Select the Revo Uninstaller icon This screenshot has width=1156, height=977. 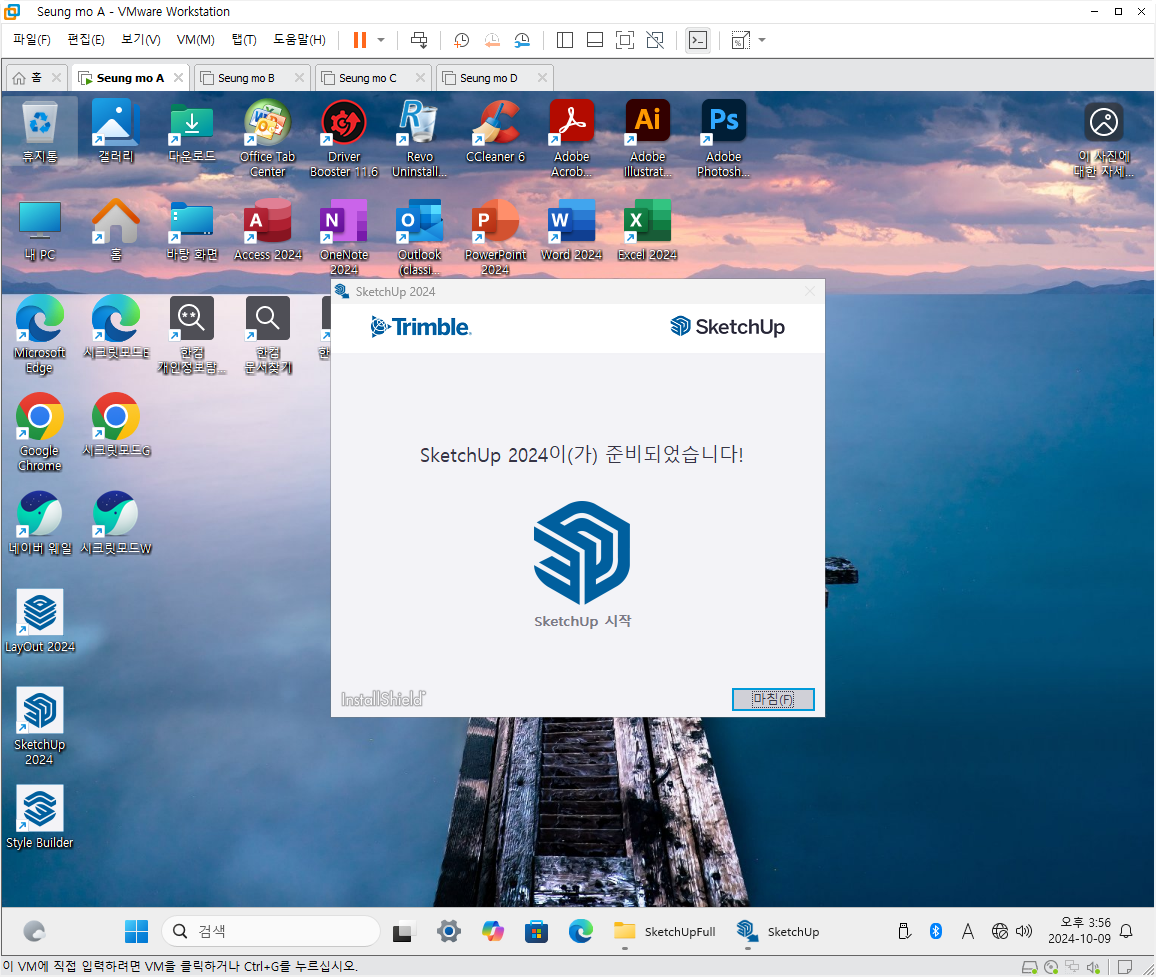[x=419, y=139]
